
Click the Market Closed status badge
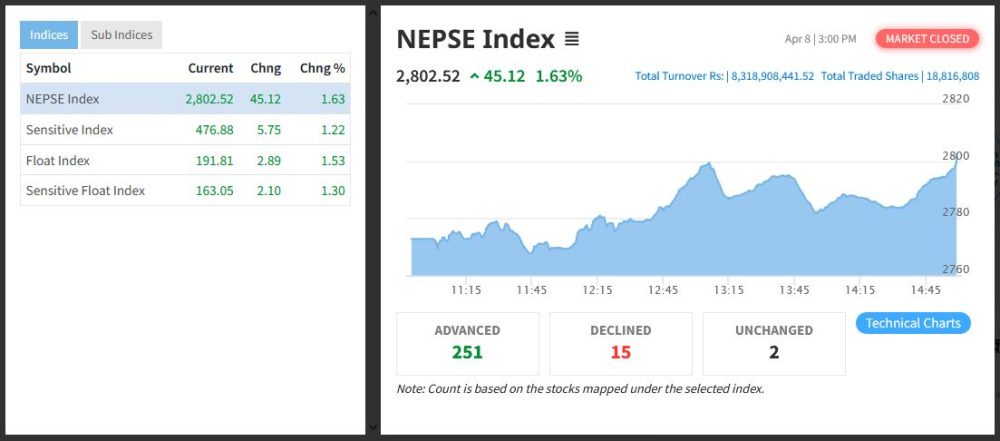coord(927,39)
